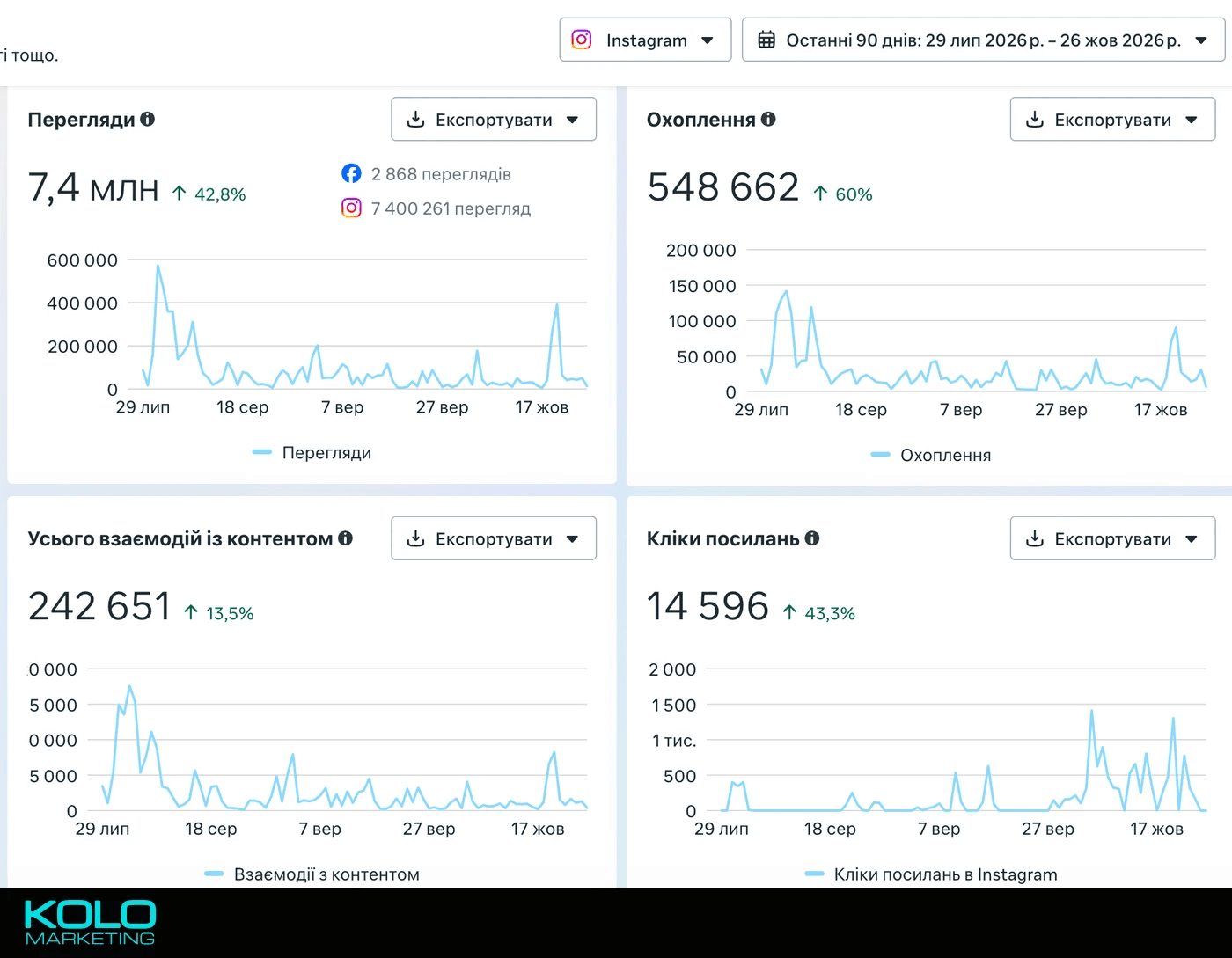Screen dimensions: 1232x958
Task: Click the 60% growth indicator
Action: pos(843,194)
